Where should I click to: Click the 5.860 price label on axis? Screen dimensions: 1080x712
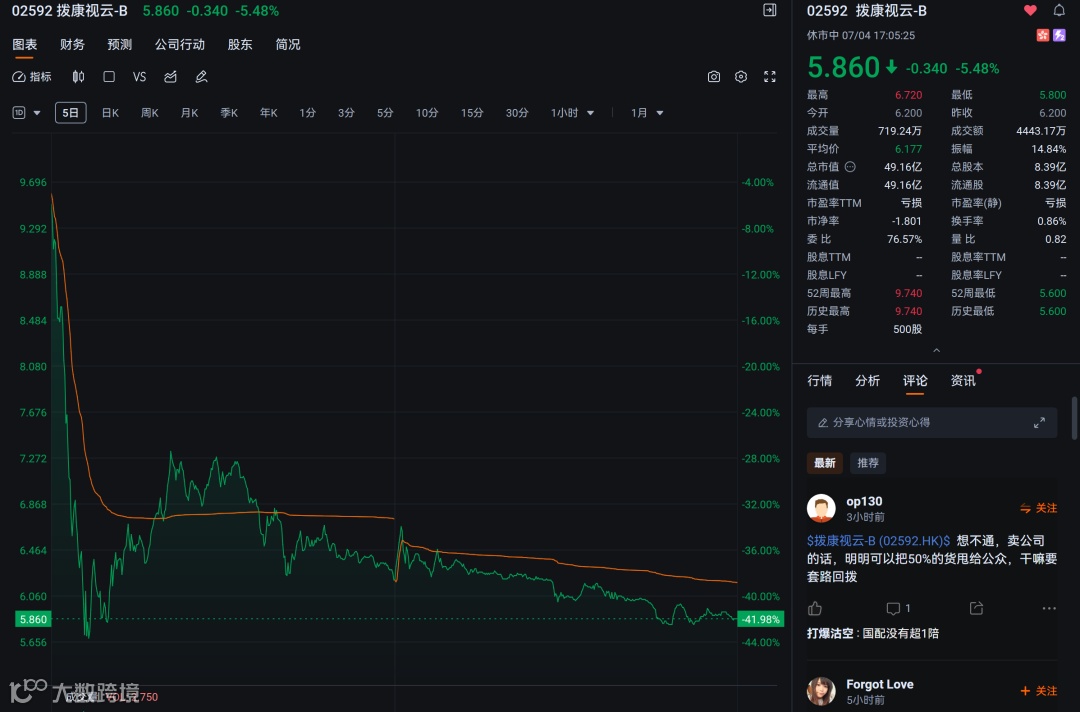33,620
